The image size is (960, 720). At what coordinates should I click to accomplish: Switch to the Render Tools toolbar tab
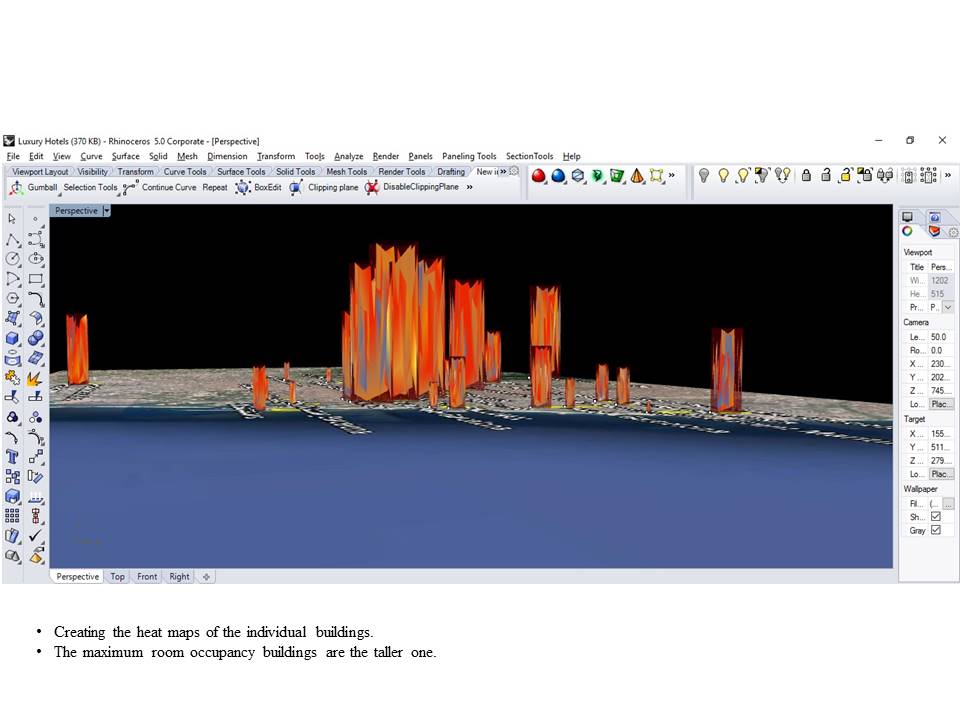[401, 171]
